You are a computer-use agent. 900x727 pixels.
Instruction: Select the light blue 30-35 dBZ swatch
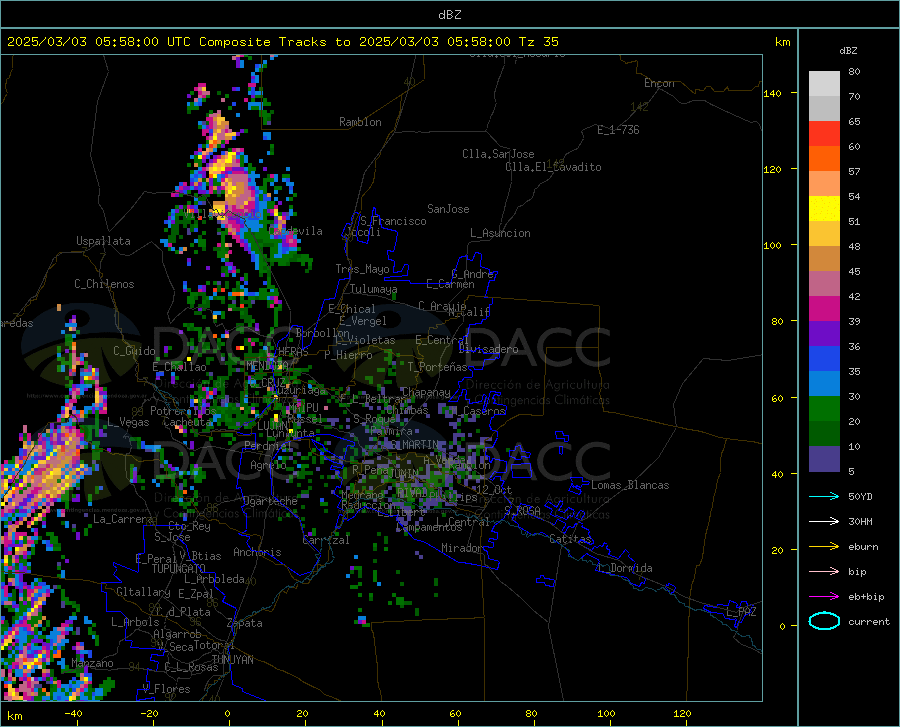coord(824,384)
